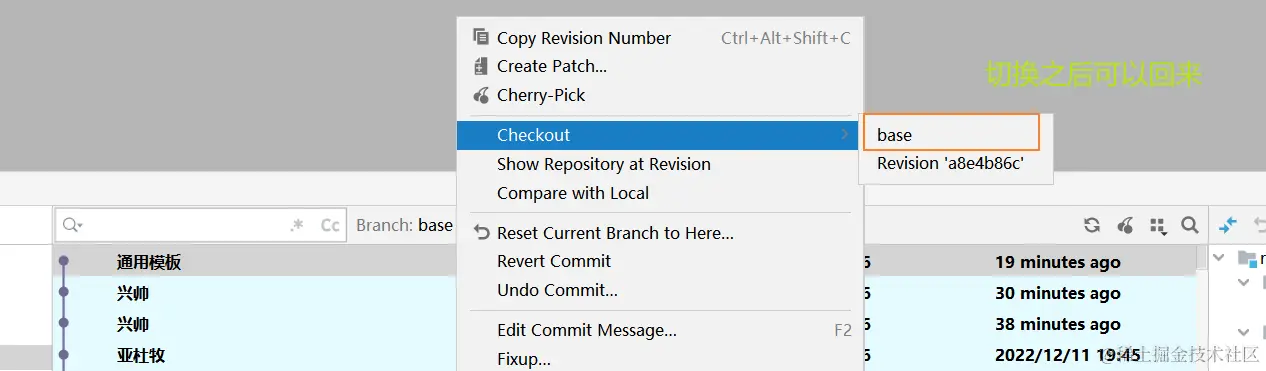Screen dimensions: 1266x371
Task: Select Create Patch... from the menu
Action: (x=552, y=67)
